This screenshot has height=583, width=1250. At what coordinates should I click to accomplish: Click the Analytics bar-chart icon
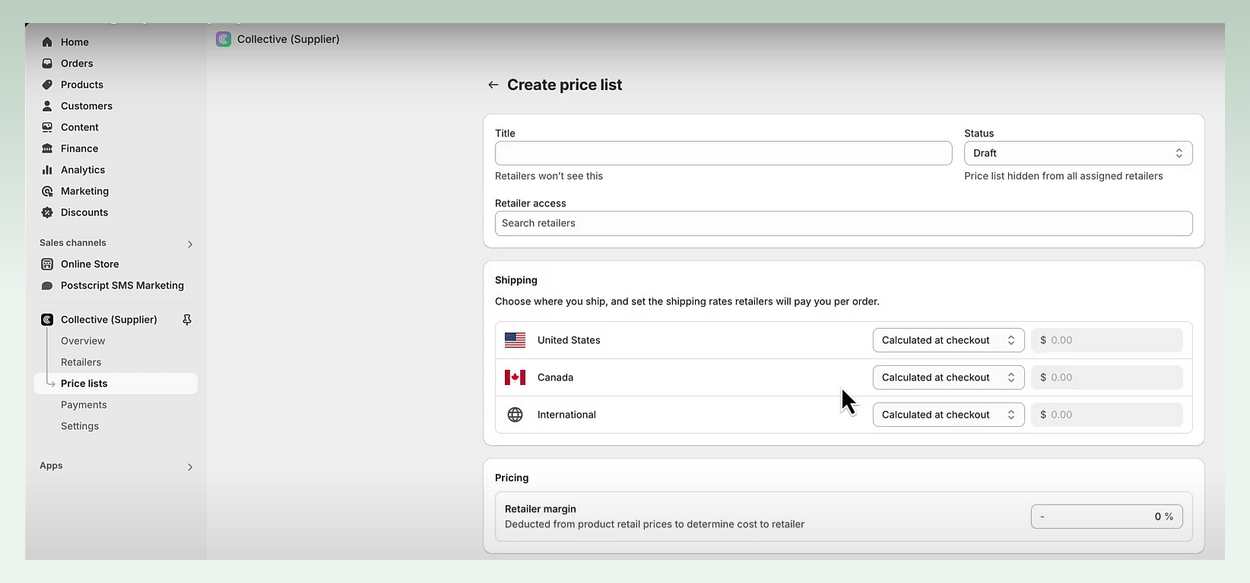coord(46,169)
